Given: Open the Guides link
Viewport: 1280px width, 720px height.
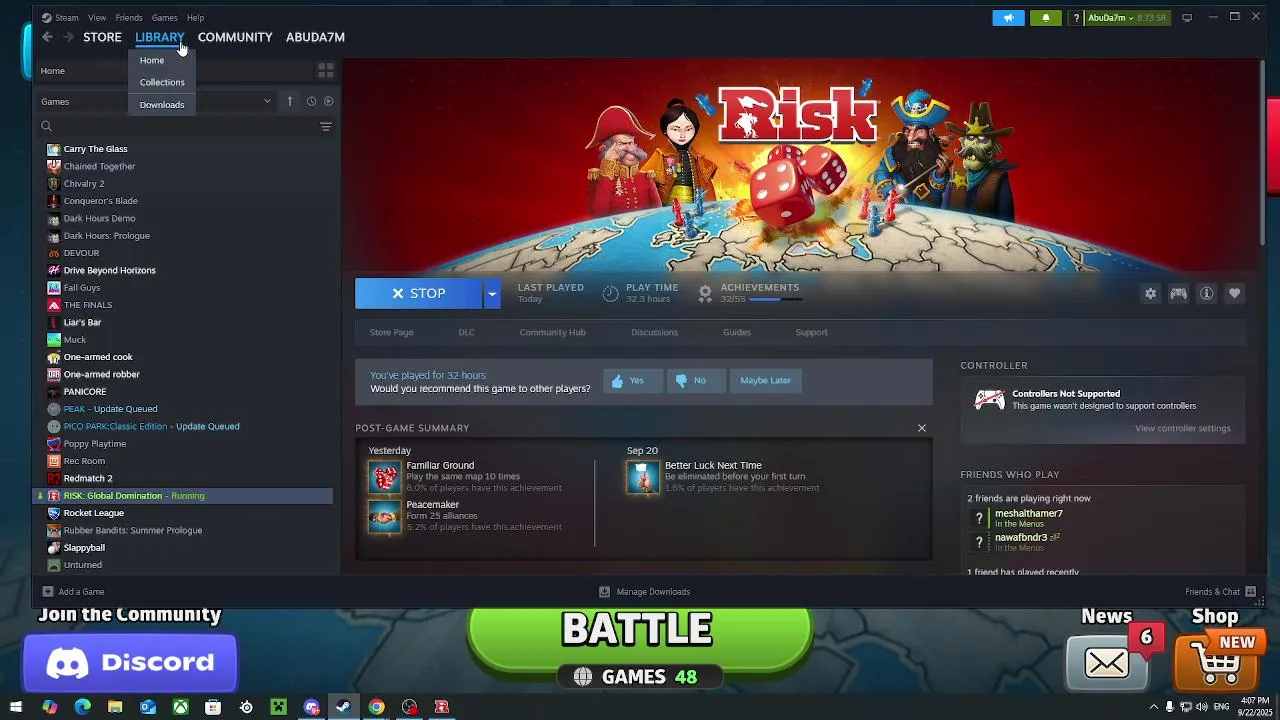Looking at the screenshot, I should click(x=737, y=332).
